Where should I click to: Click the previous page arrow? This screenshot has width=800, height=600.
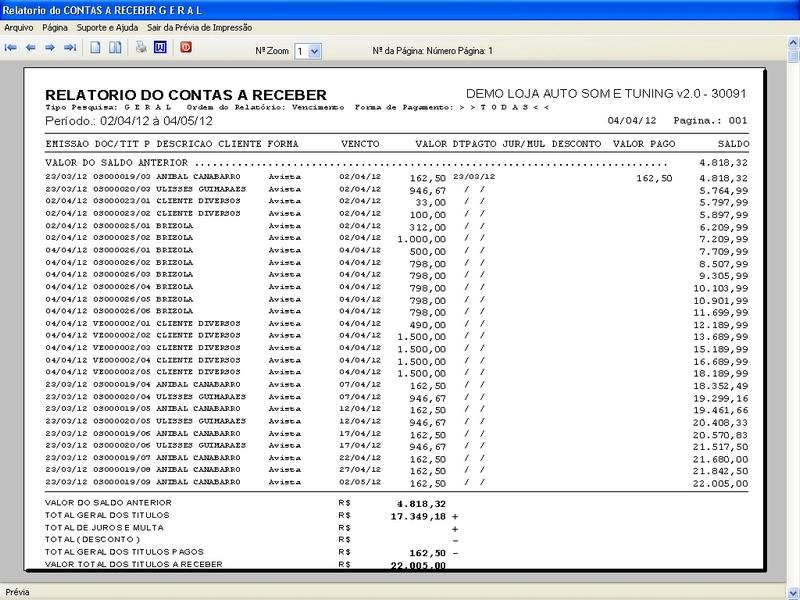coord(31,47)
